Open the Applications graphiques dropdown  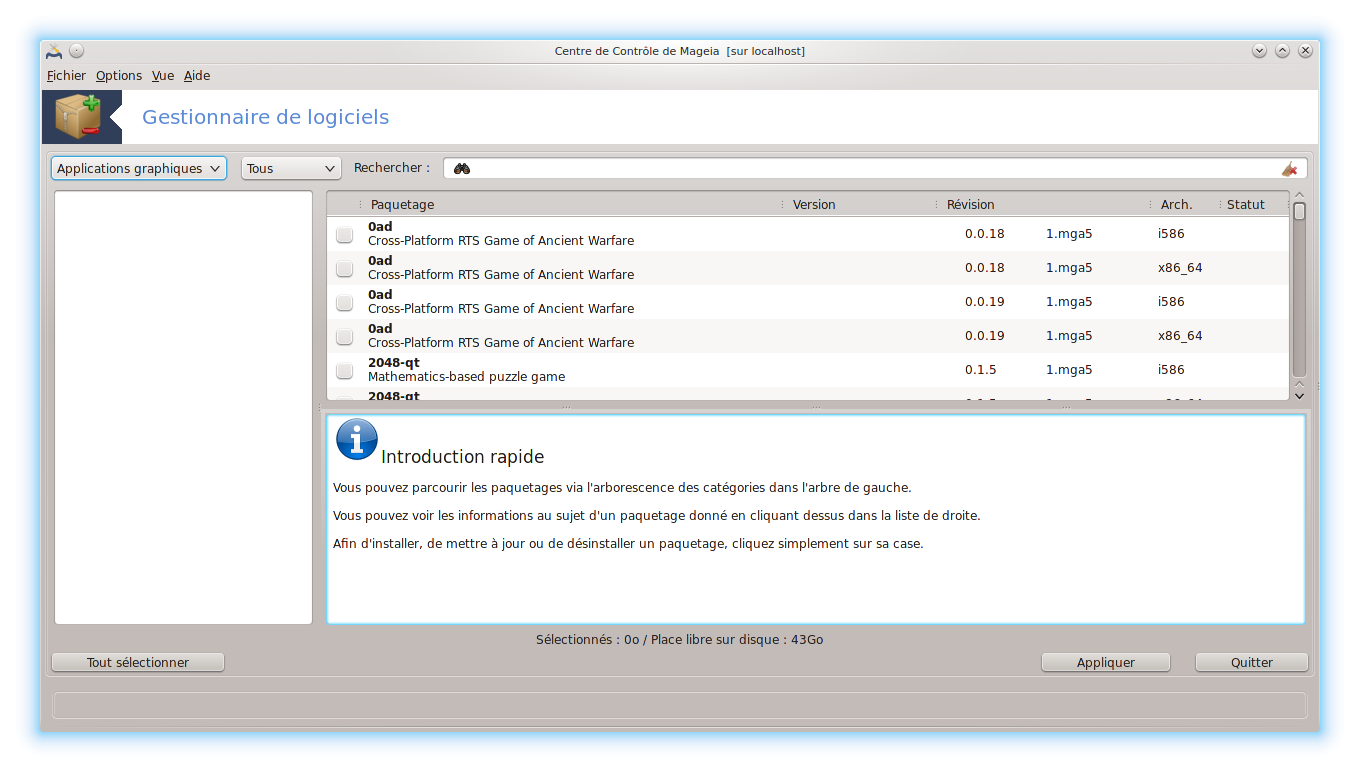click(x=139, y=169)
